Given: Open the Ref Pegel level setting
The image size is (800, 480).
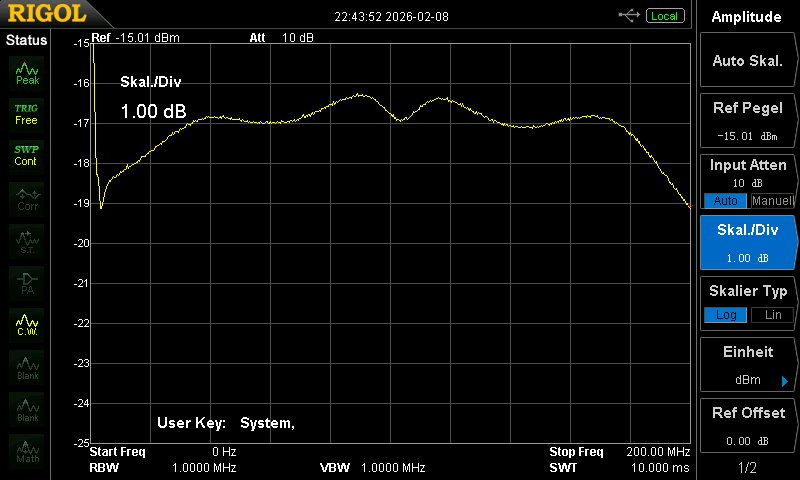Looking at the screenshot, I should (x=747, y=121).
